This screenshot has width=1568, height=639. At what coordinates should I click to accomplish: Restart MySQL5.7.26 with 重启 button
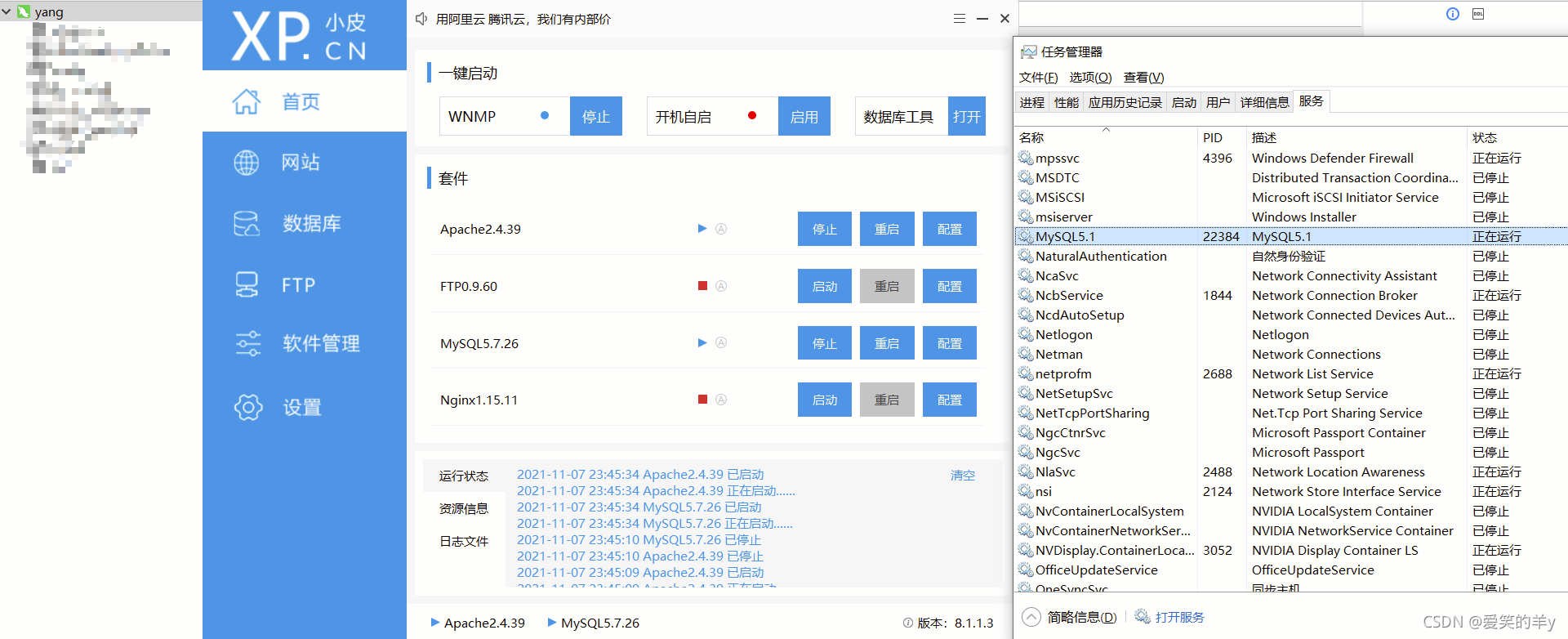[887, 343]
